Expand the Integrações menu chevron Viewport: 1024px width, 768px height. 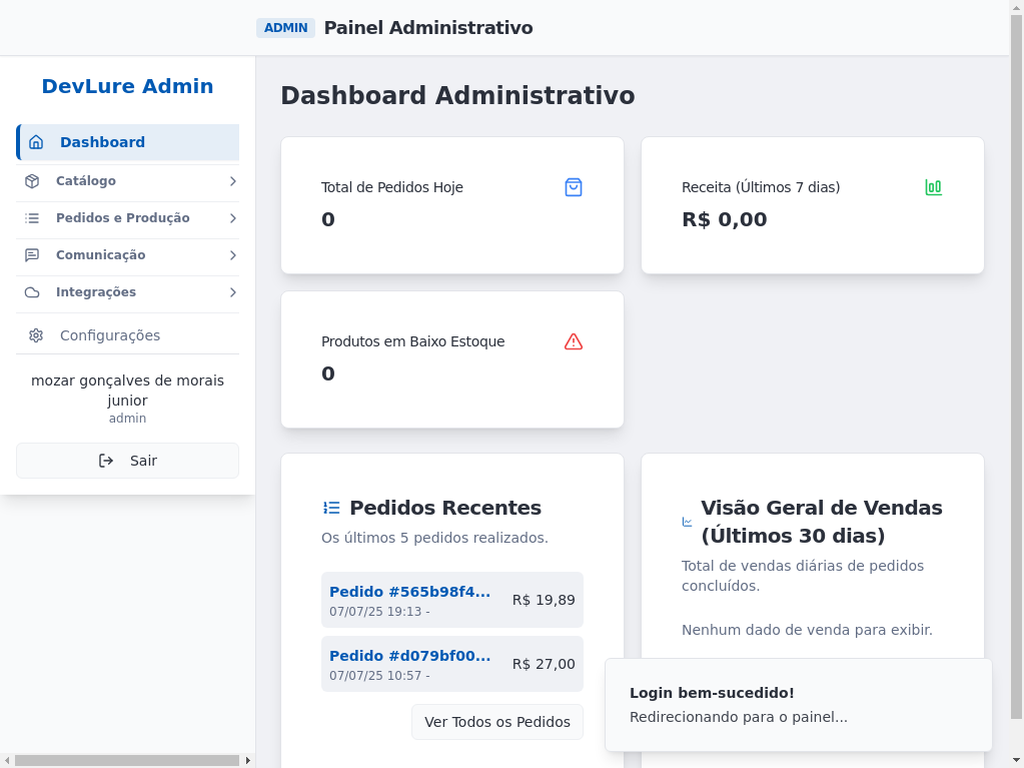[232, 292]
